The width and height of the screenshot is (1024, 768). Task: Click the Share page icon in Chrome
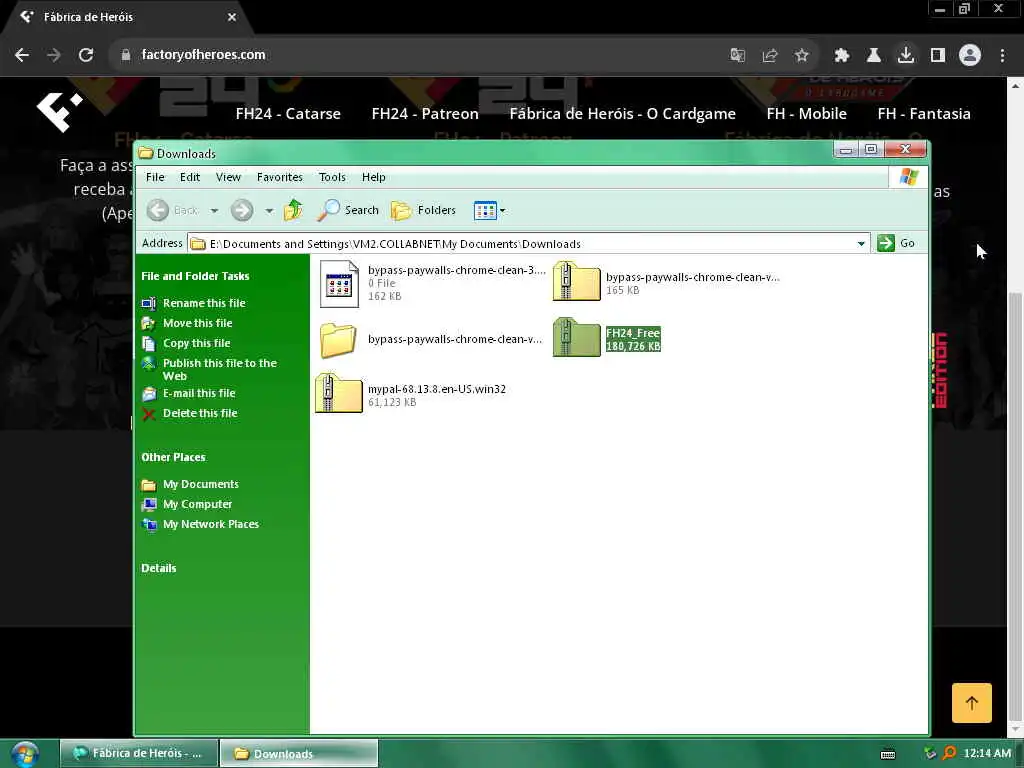[770, 56]
